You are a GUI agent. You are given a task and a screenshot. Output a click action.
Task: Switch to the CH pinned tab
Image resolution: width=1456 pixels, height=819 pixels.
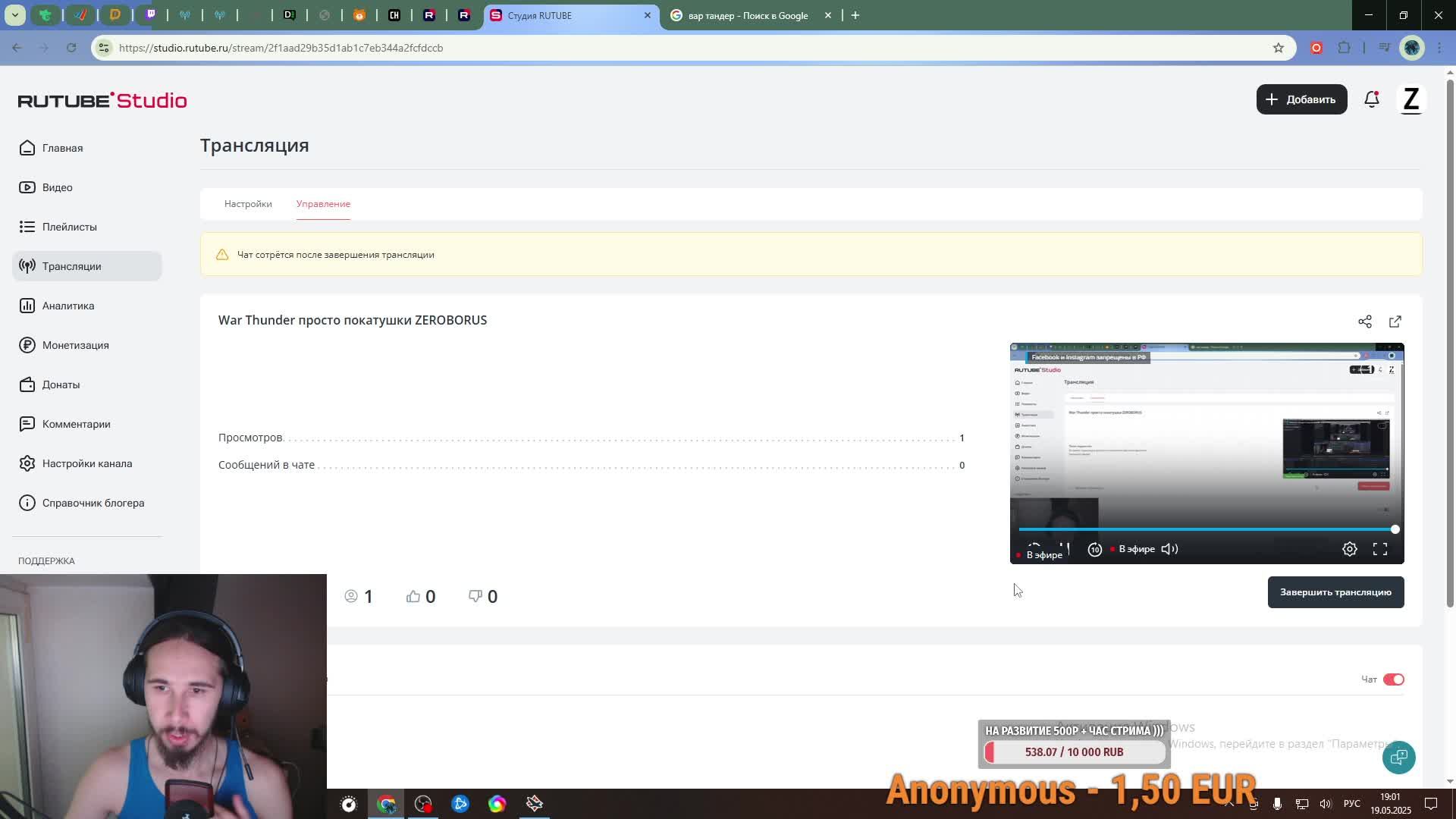coord(394,15)
